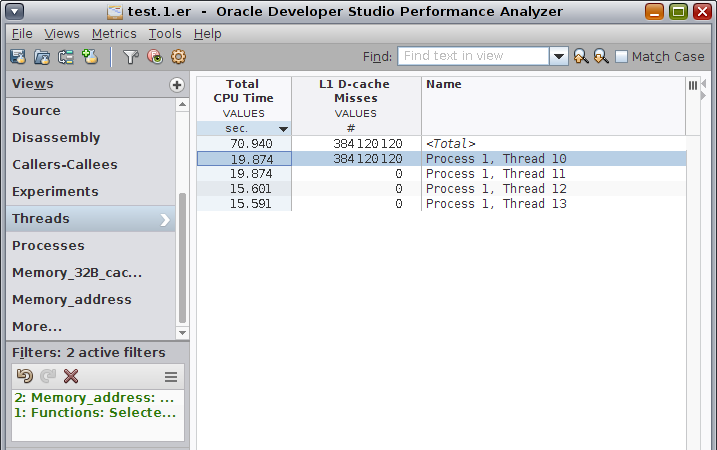Click the Compare Experiments toolbar icon

coord(66,57)
